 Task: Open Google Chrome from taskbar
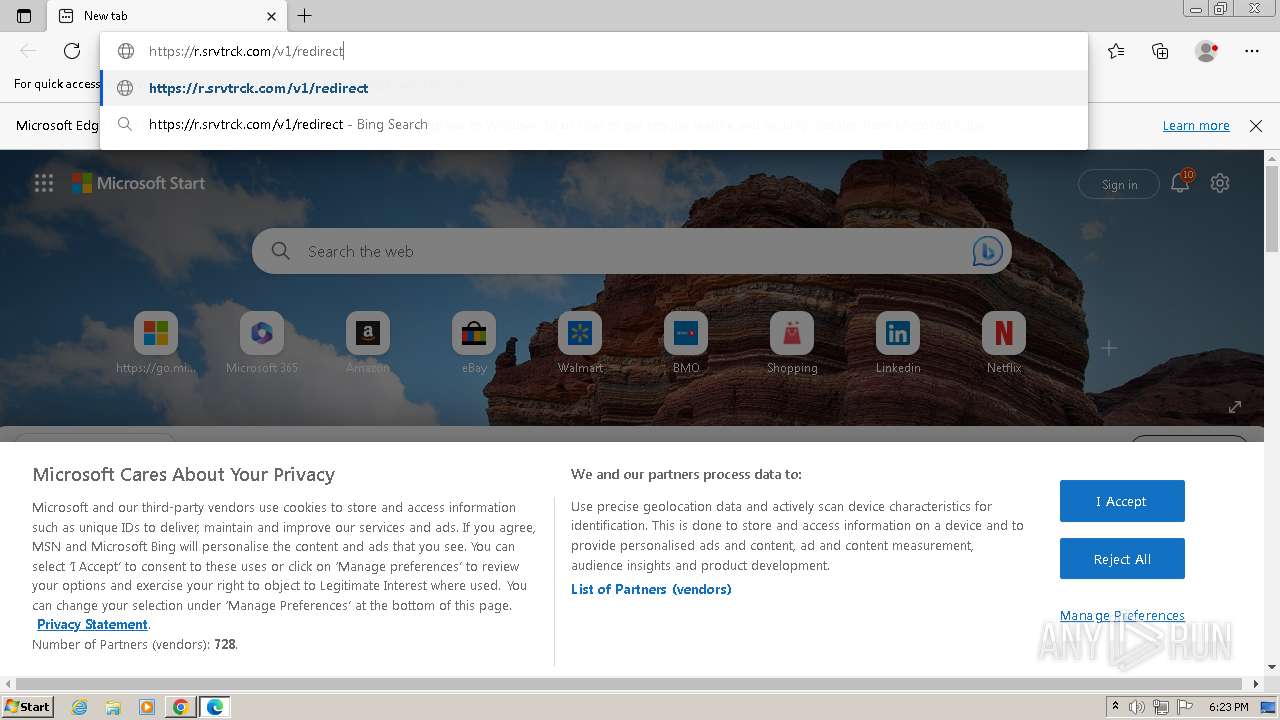180,707
